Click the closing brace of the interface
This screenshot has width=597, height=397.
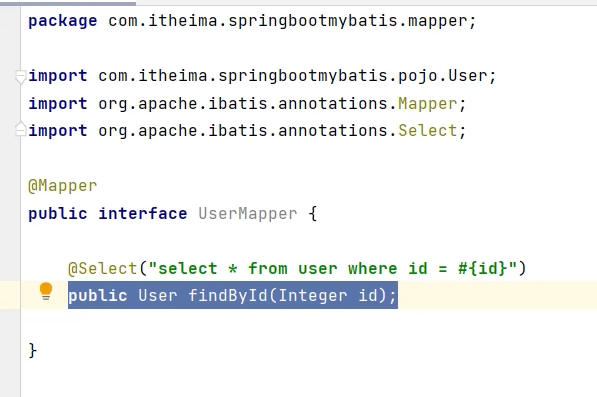pyautogui.click(x=33, y=350)
